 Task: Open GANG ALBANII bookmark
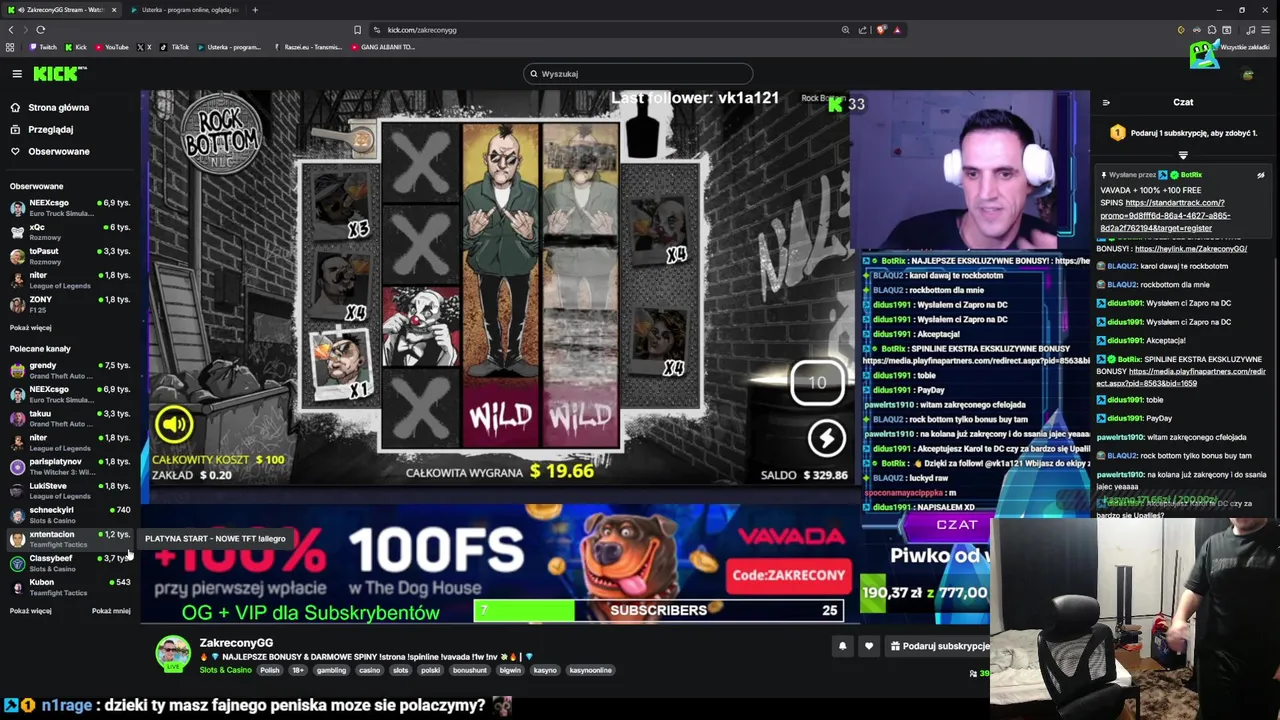coord(383,47)
